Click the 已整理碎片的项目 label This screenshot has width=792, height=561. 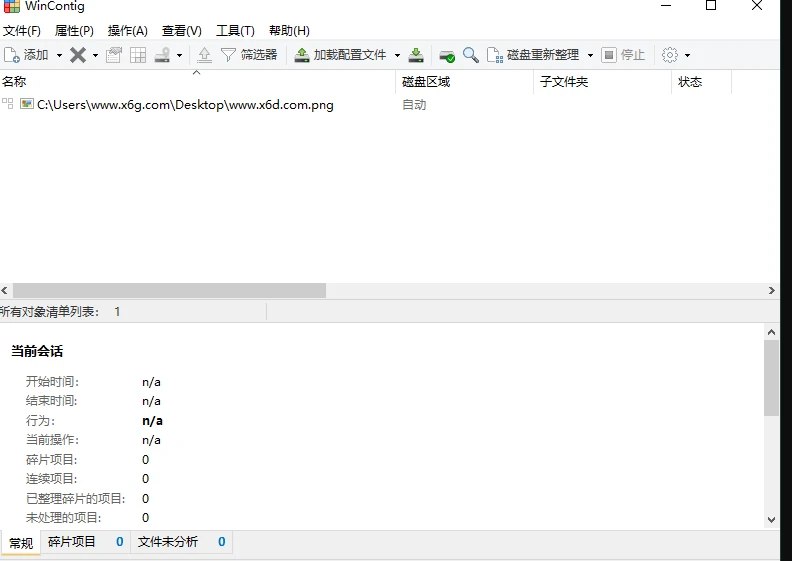76,498
